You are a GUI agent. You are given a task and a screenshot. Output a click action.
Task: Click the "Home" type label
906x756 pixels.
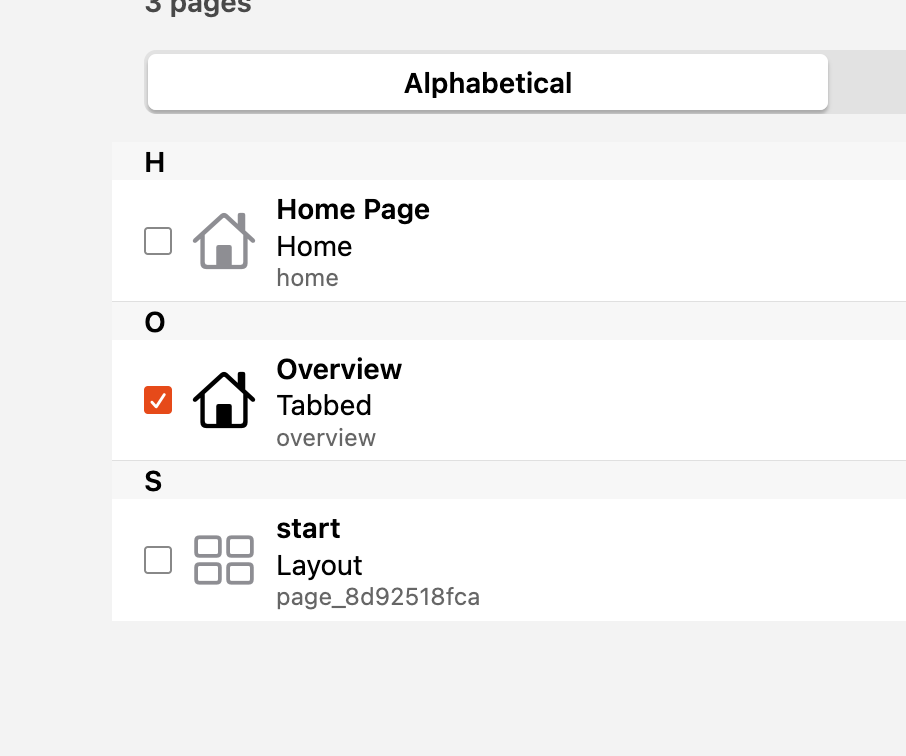tap(314, 247)
